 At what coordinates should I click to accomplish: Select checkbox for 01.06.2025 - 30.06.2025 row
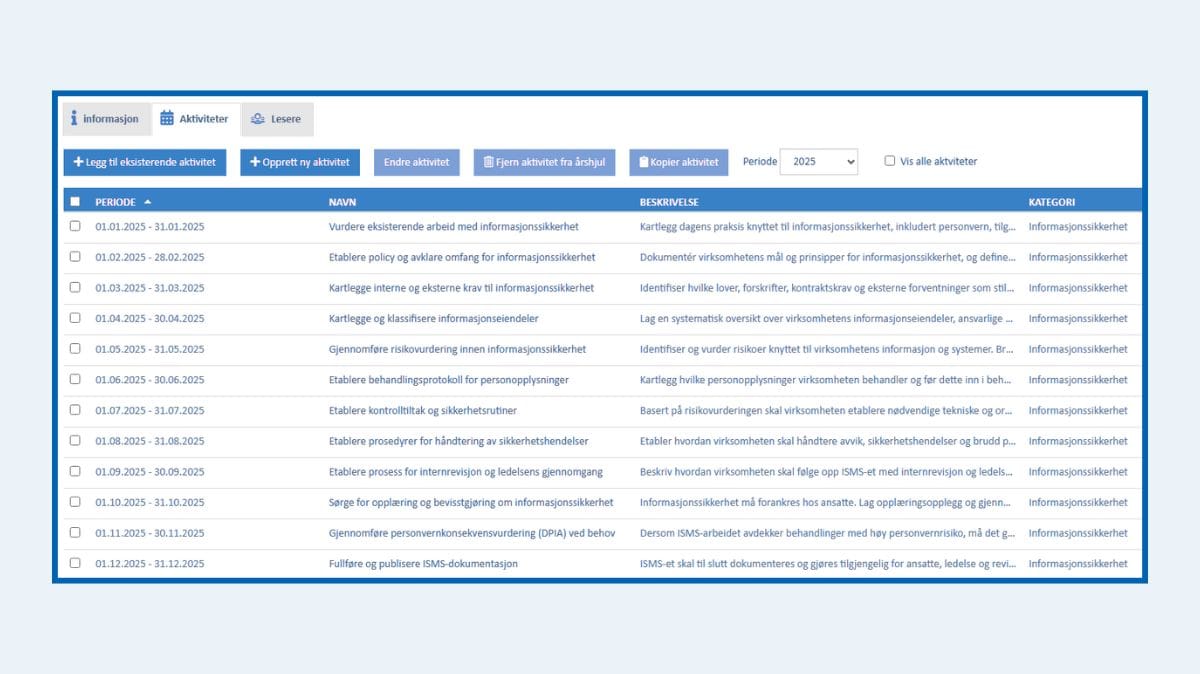[x=75, y=379]
